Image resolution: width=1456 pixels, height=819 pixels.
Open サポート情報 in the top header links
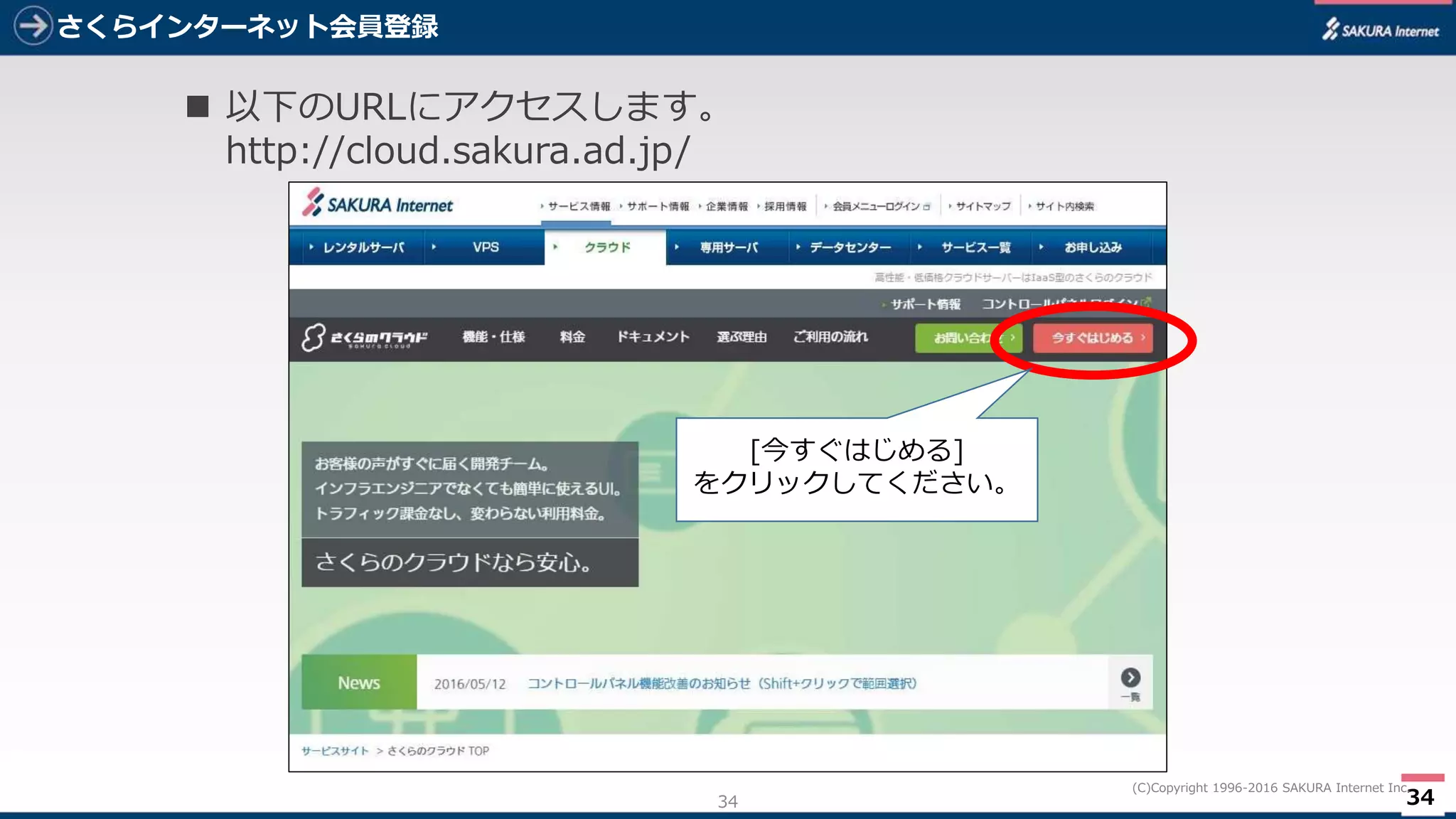658,206
